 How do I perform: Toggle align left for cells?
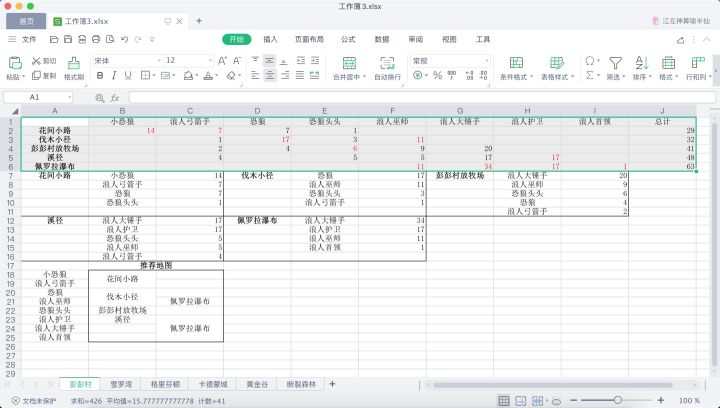coord(255,76)
